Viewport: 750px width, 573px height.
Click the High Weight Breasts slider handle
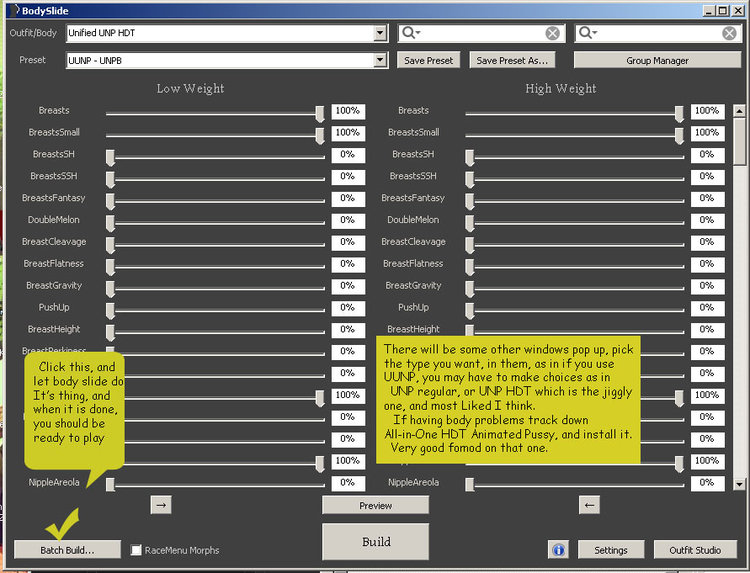pyautogui.click(x=679, y=114)
